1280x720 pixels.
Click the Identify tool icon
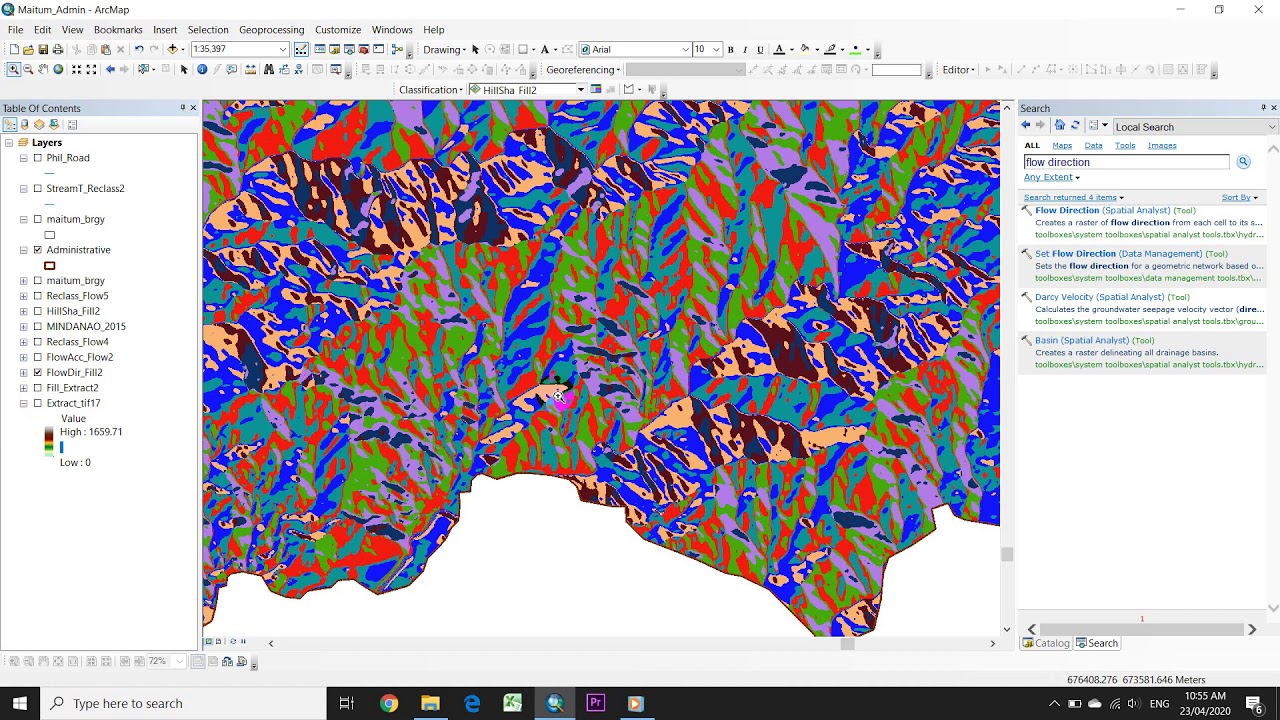point(202,69)
